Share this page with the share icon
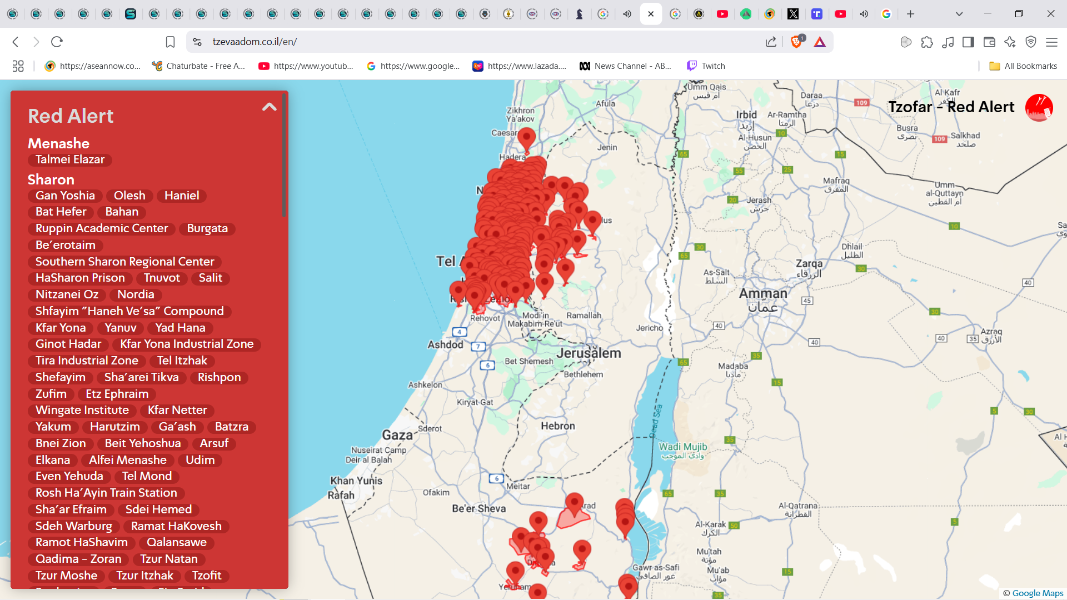This screenshot has width=1067, height=600. (771, 41)
